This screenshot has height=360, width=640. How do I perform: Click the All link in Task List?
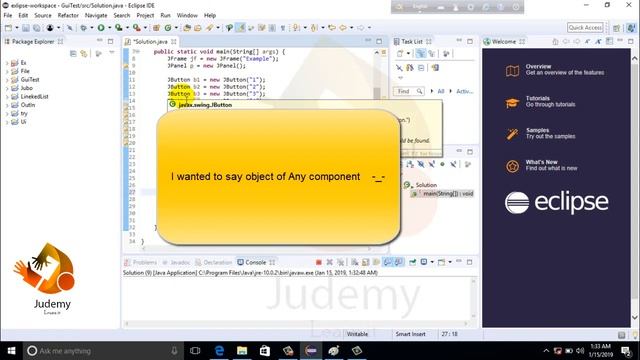[x=441, y=91]
